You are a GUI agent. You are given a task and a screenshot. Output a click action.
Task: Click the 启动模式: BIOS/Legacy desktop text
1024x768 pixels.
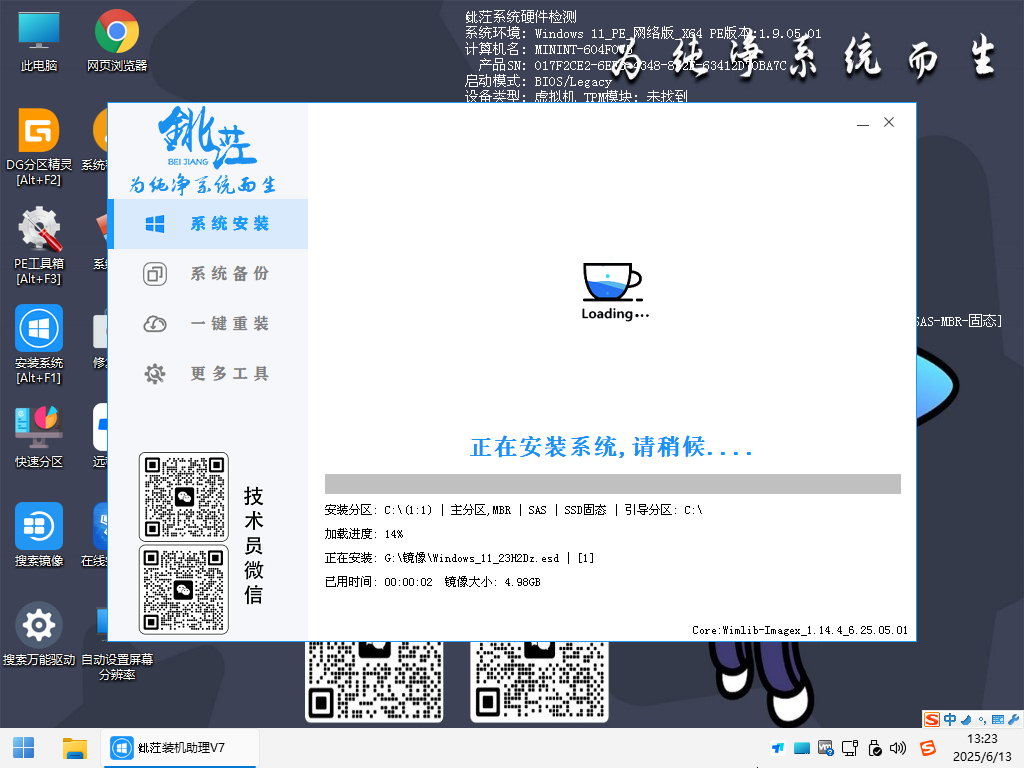538,81
